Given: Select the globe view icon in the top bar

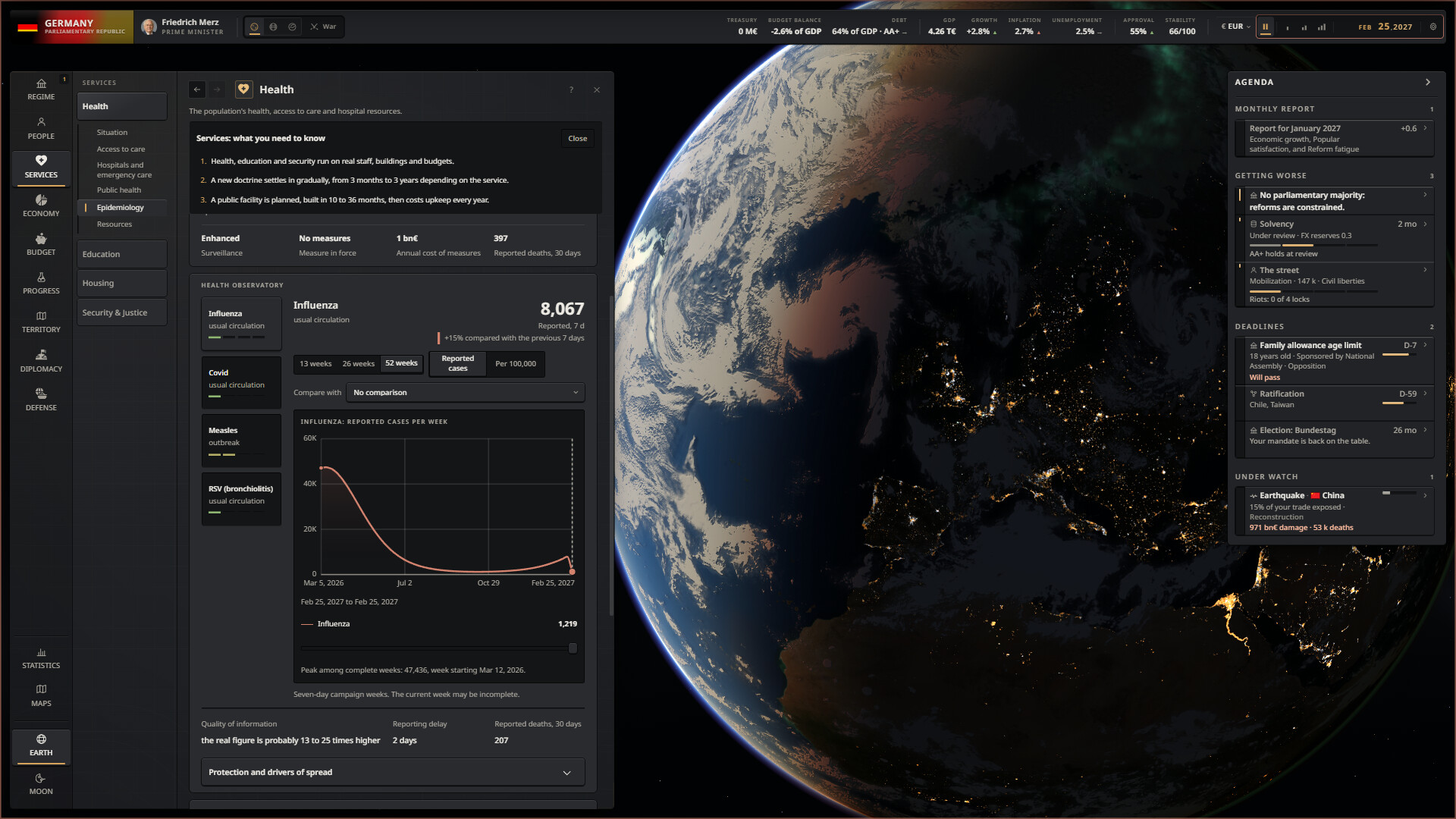Looking at the screenshot, I should (273, 27).
